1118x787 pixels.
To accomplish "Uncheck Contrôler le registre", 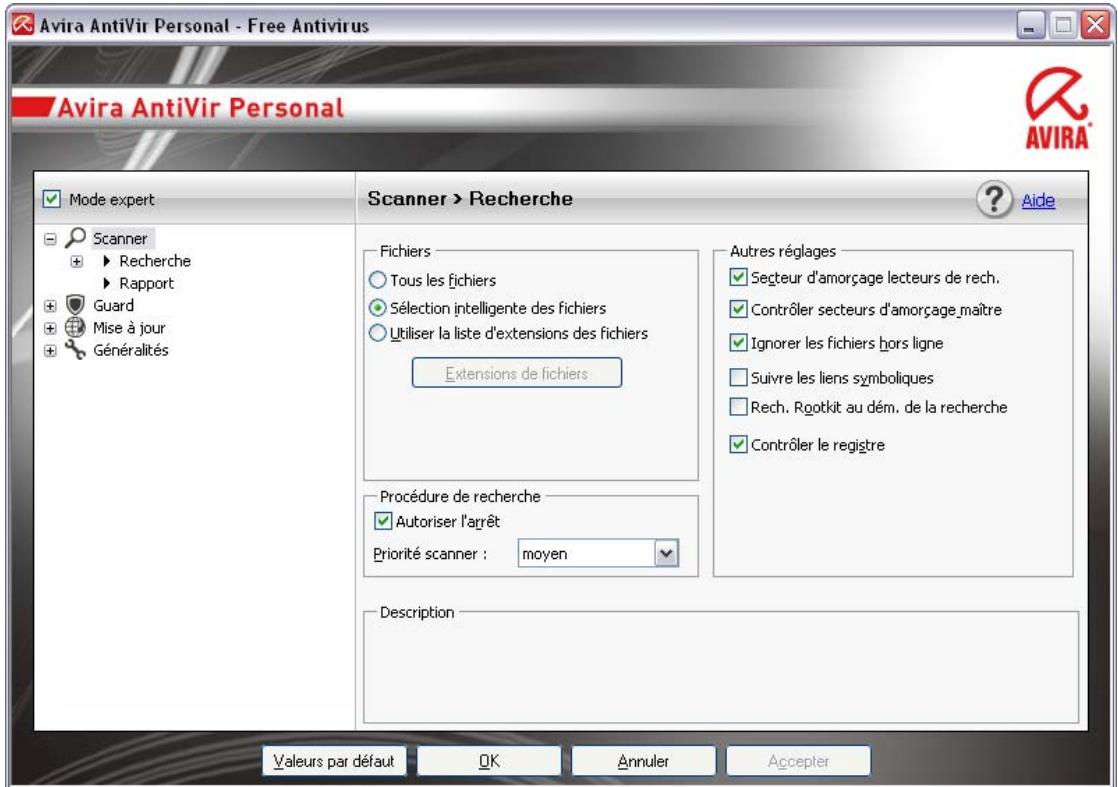I will click(x=739, y=445).
